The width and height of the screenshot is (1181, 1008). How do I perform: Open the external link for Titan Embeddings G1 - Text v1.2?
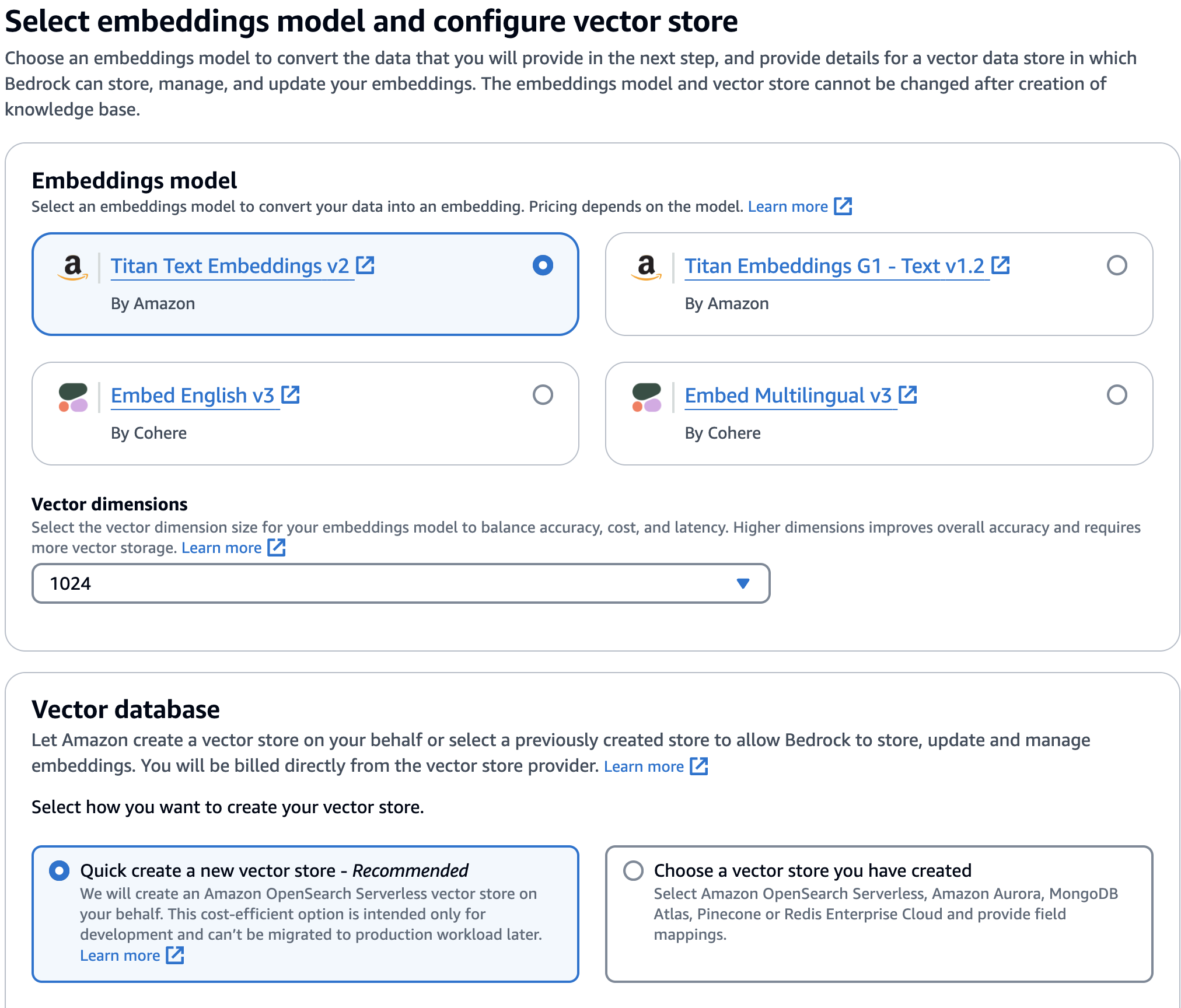pyautogui.click(x=1000, y=264)
